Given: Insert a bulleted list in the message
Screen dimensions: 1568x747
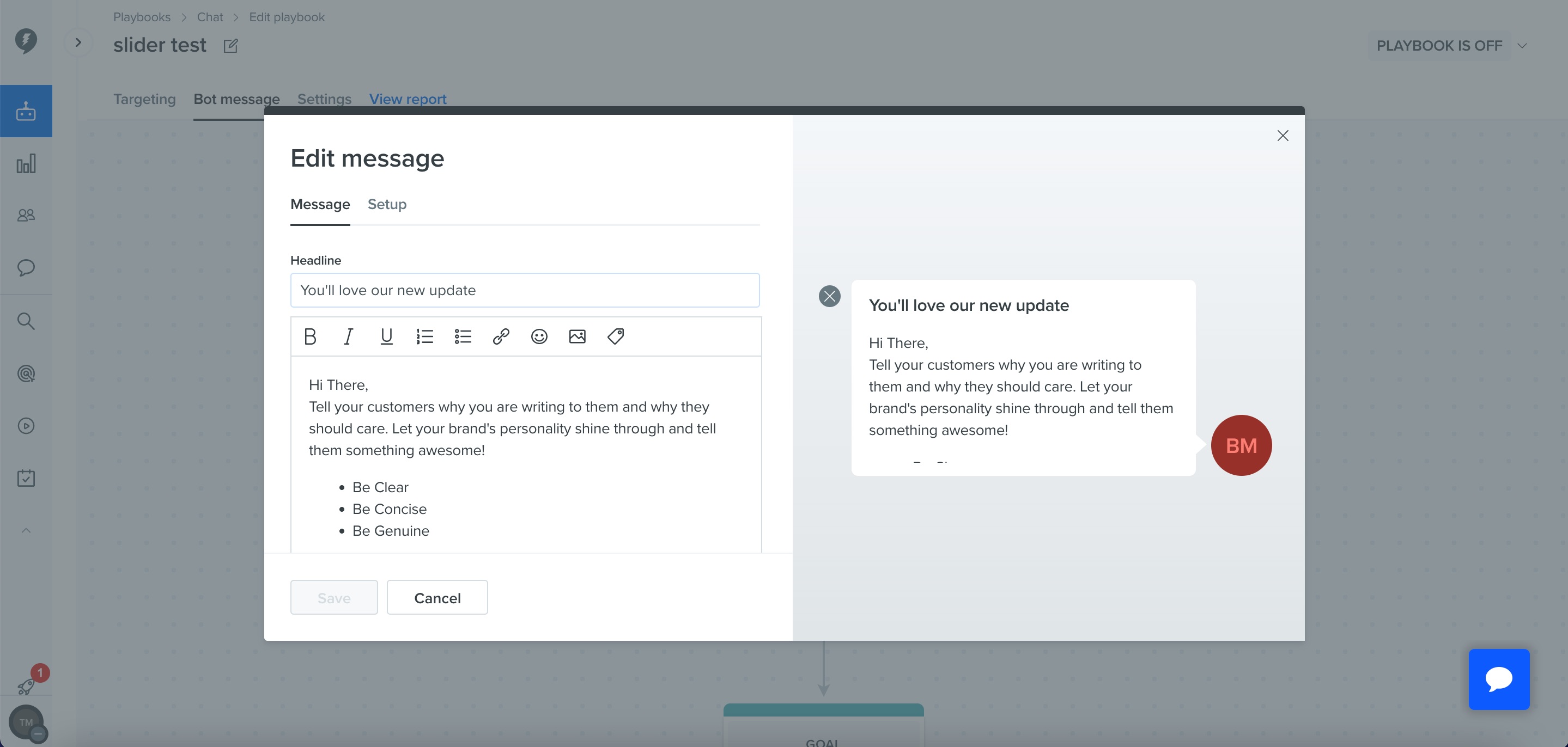Looking at the screenshot, I should point(463,336).
